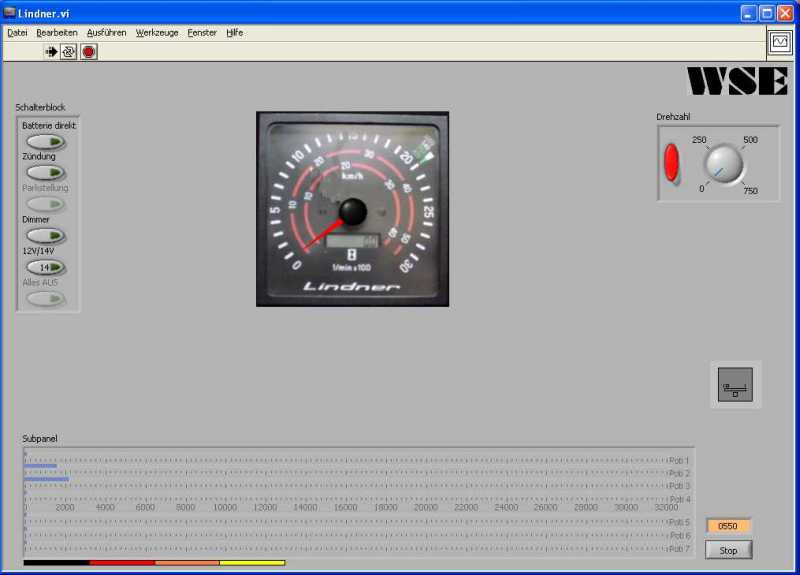Switch the 12V/14V toggle

(46, 267)
